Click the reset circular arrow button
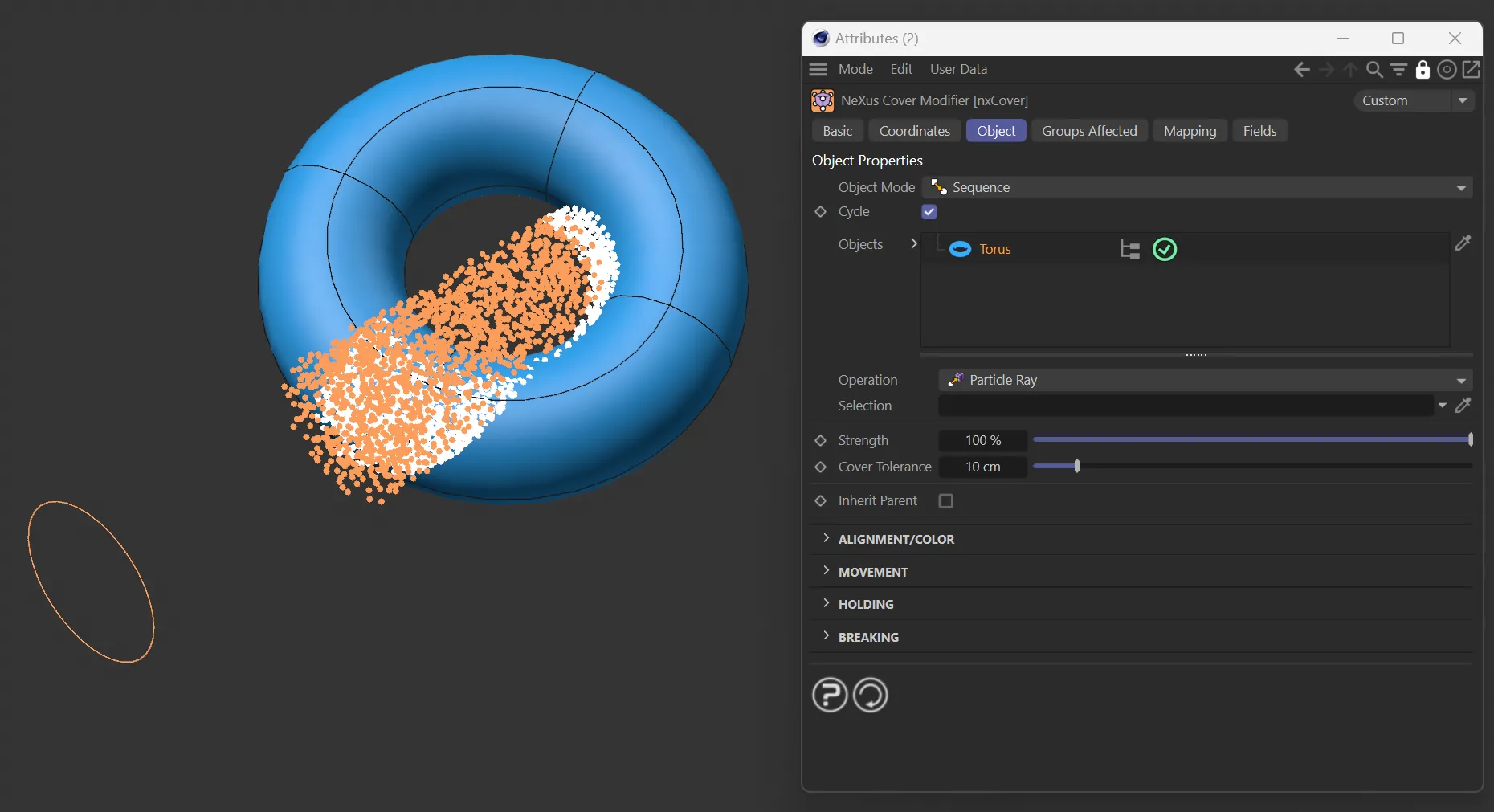Viewport: 1494px width, 812px height. pyautogui.click(x=870, y=695)
